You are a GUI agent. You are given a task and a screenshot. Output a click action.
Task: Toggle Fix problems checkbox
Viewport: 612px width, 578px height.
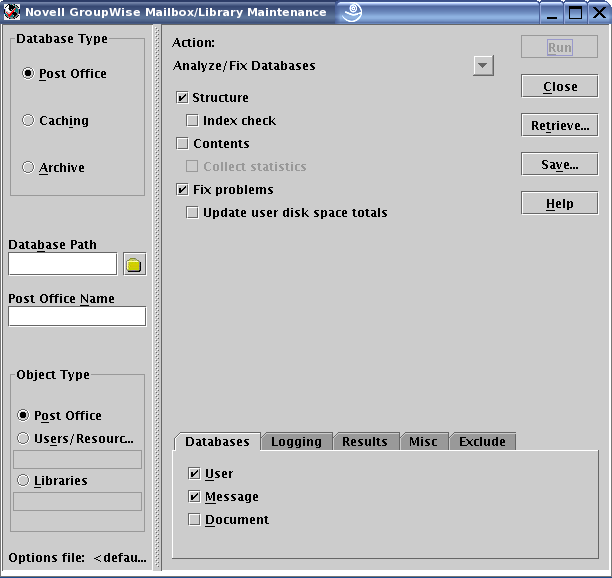[182, 190]
